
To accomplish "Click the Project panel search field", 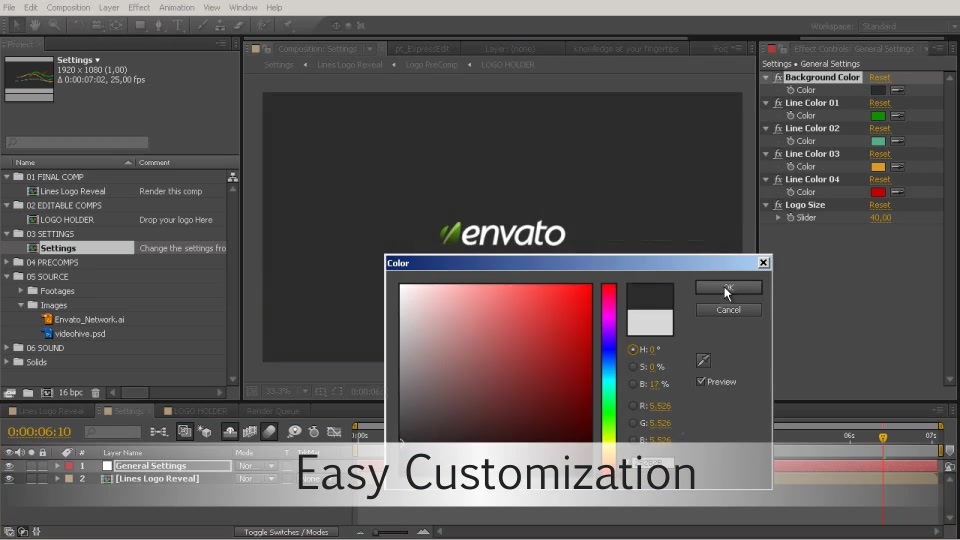I will point(77,142).
